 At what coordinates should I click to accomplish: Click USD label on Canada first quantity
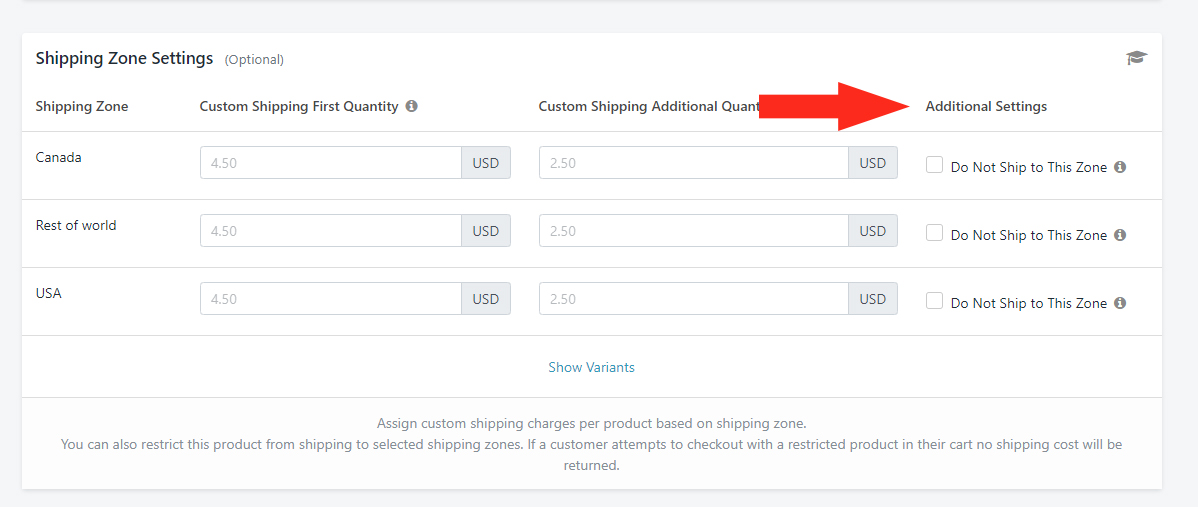[486, 163]
